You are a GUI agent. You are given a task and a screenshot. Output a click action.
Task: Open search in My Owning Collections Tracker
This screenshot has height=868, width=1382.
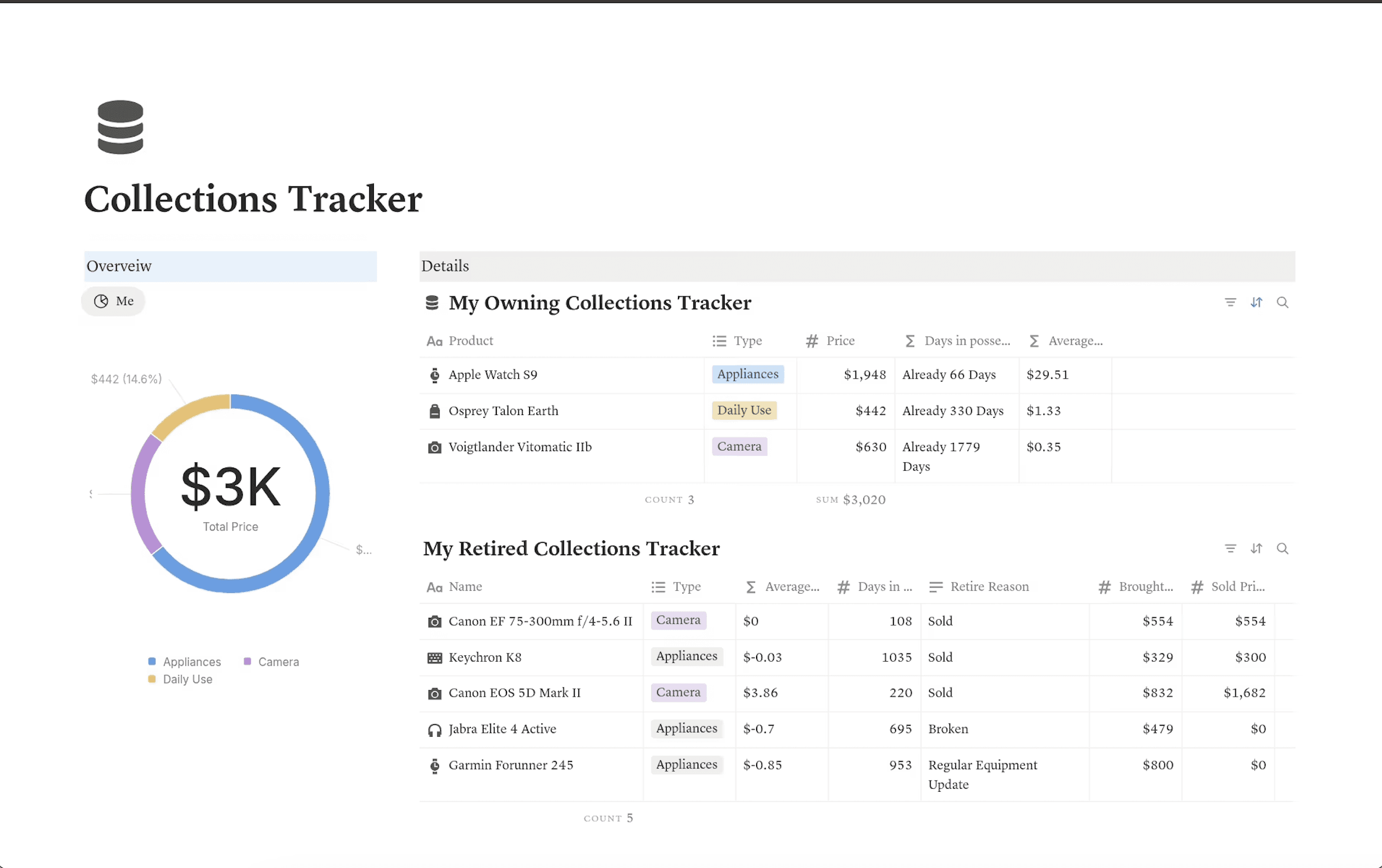(x=1283, y=302)
